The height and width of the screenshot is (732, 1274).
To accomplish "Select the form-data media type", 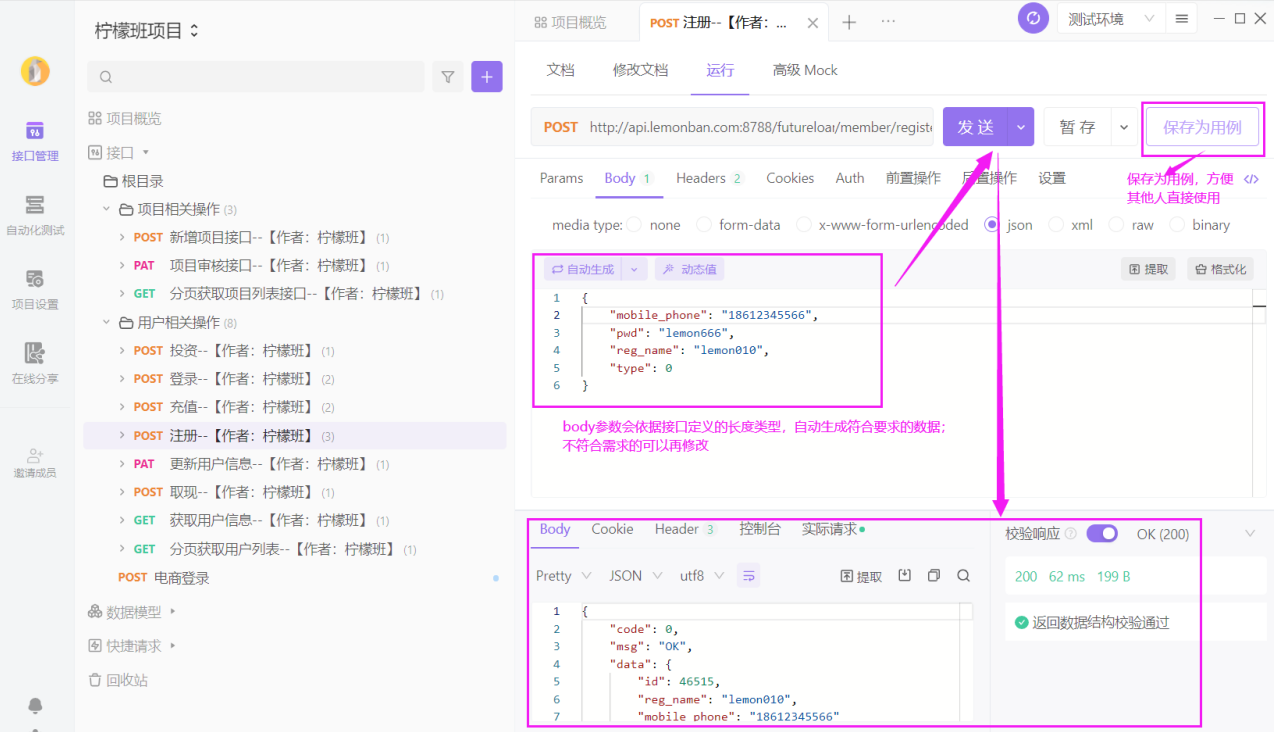I will pyautogui.click(x=704, y=225).
